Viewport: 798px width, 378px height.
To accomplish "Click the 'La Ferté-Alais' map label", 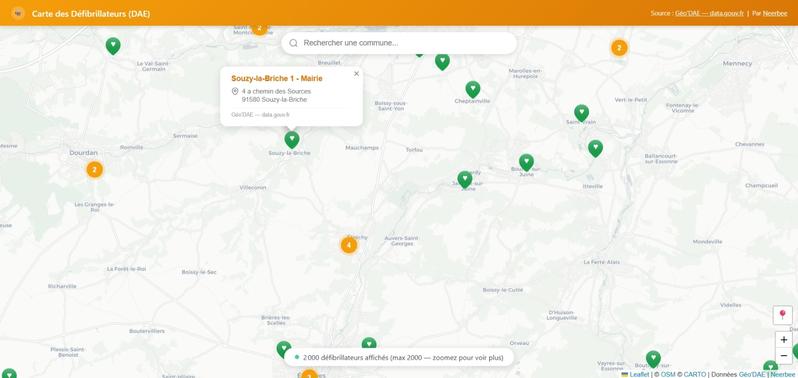I will pyautogui.click(x=602, y=262).
